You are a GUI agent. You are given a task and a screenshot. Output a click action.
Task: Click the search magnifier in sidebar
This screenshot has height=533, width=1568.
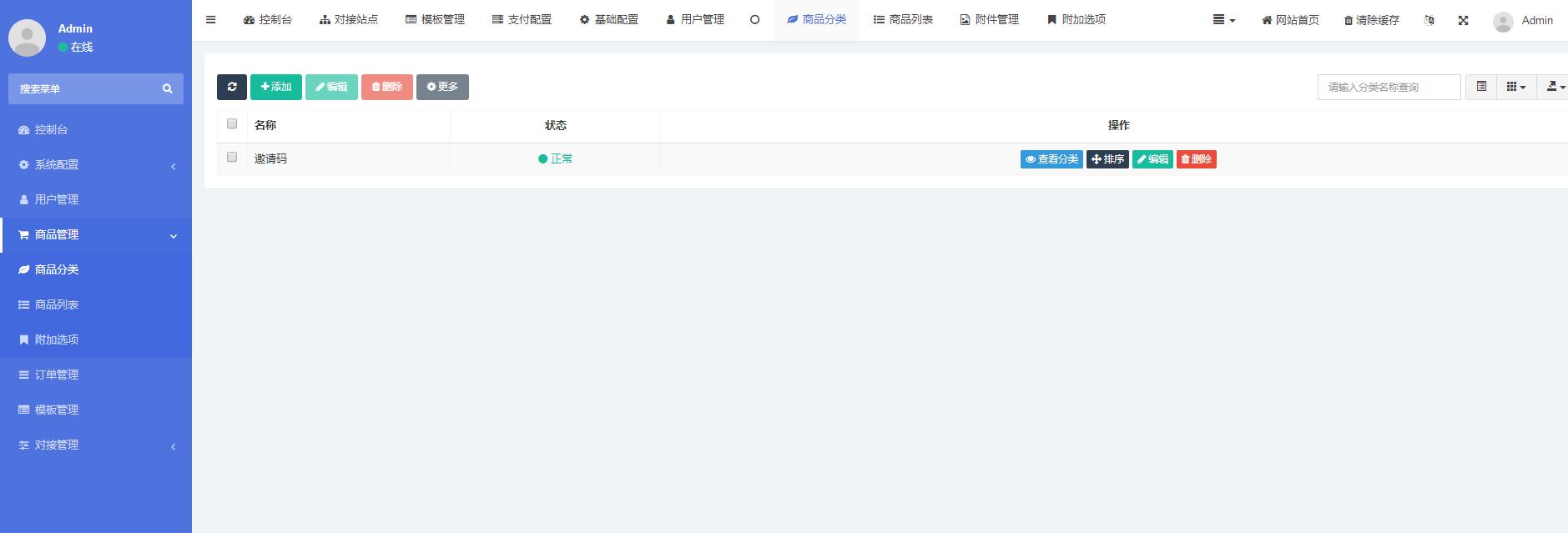(167, 88)
